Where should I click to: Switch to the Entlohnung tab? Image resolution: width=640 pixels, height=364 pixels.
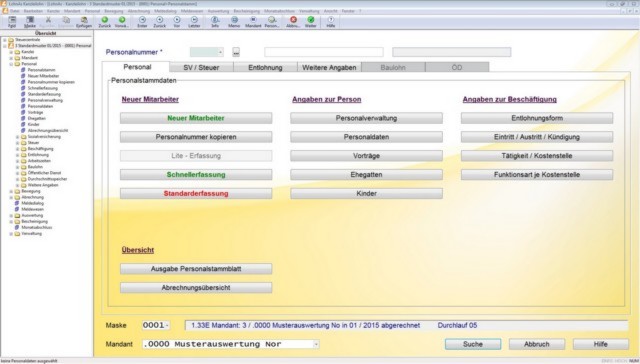tap(265, 67)
